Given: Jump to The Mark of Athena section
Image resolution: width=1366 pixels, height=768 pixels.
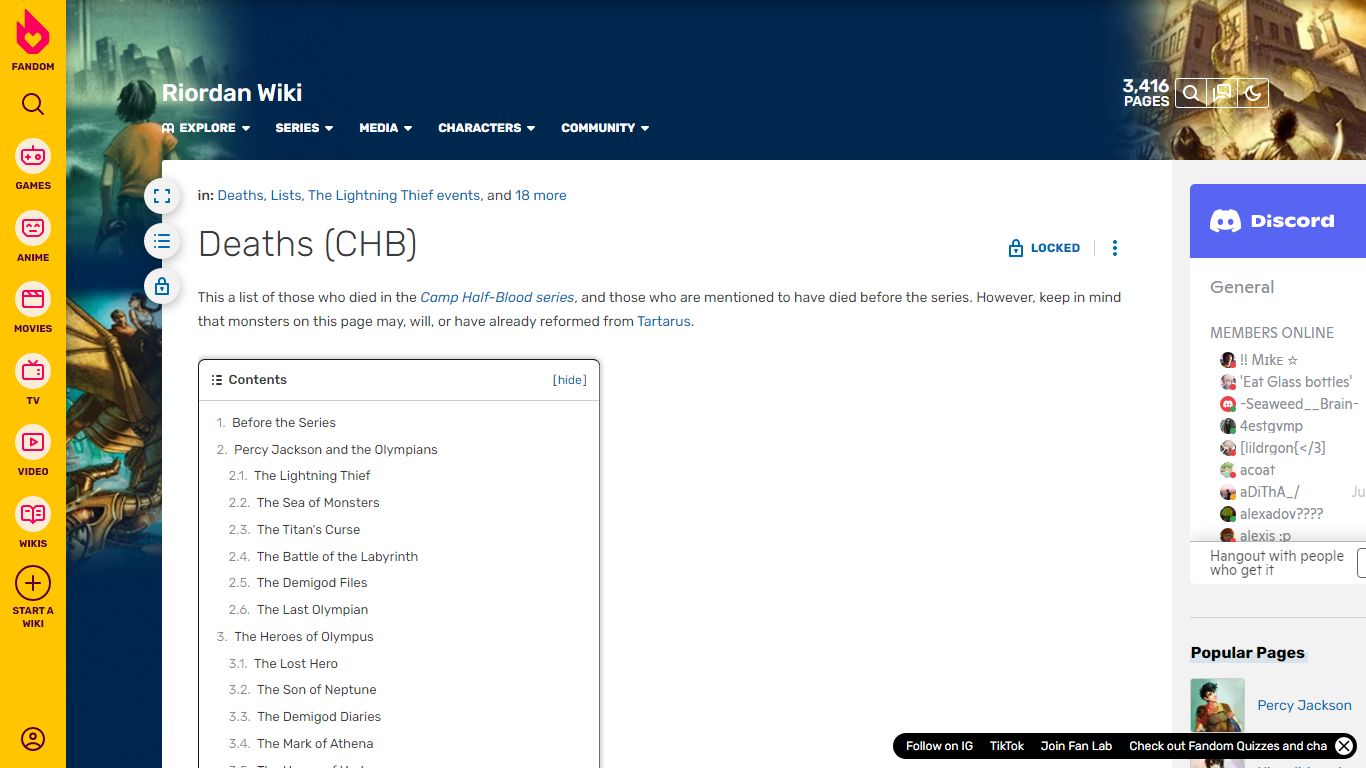Looking at the screenshot, I should click(x=315, y=743).
